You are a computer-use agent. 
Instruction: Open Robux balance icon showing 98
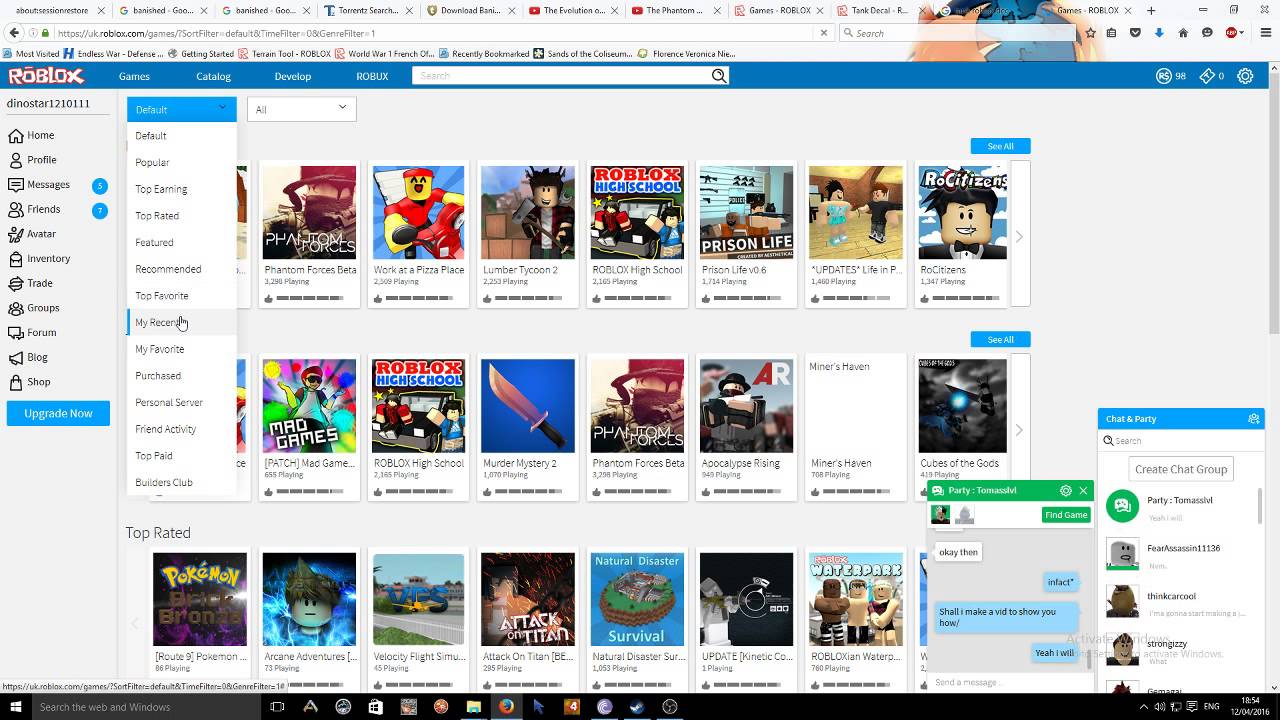1163,76
